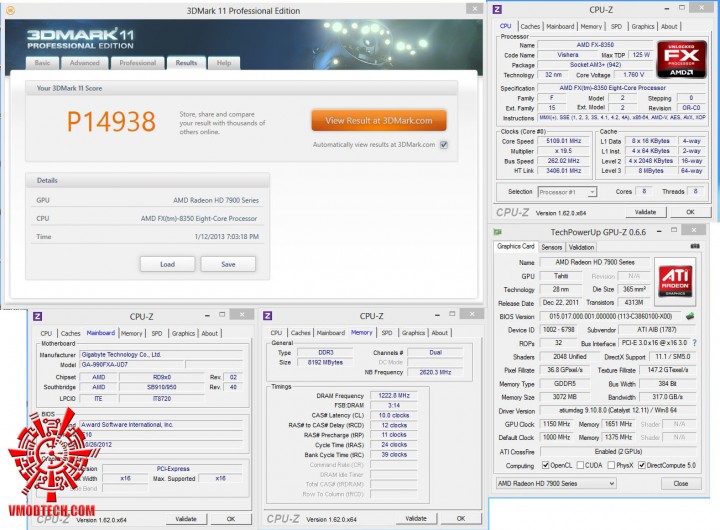Click the CAS# Latency 10.0 clocks value
720x530 pixels.
[394, 415]
